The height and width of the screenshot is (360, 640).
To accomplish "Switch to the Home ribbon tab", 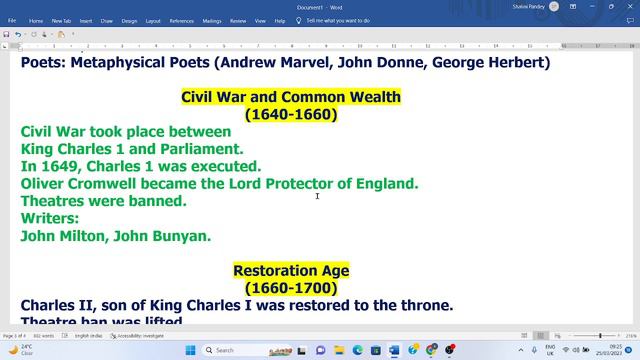I will point(36,21).
